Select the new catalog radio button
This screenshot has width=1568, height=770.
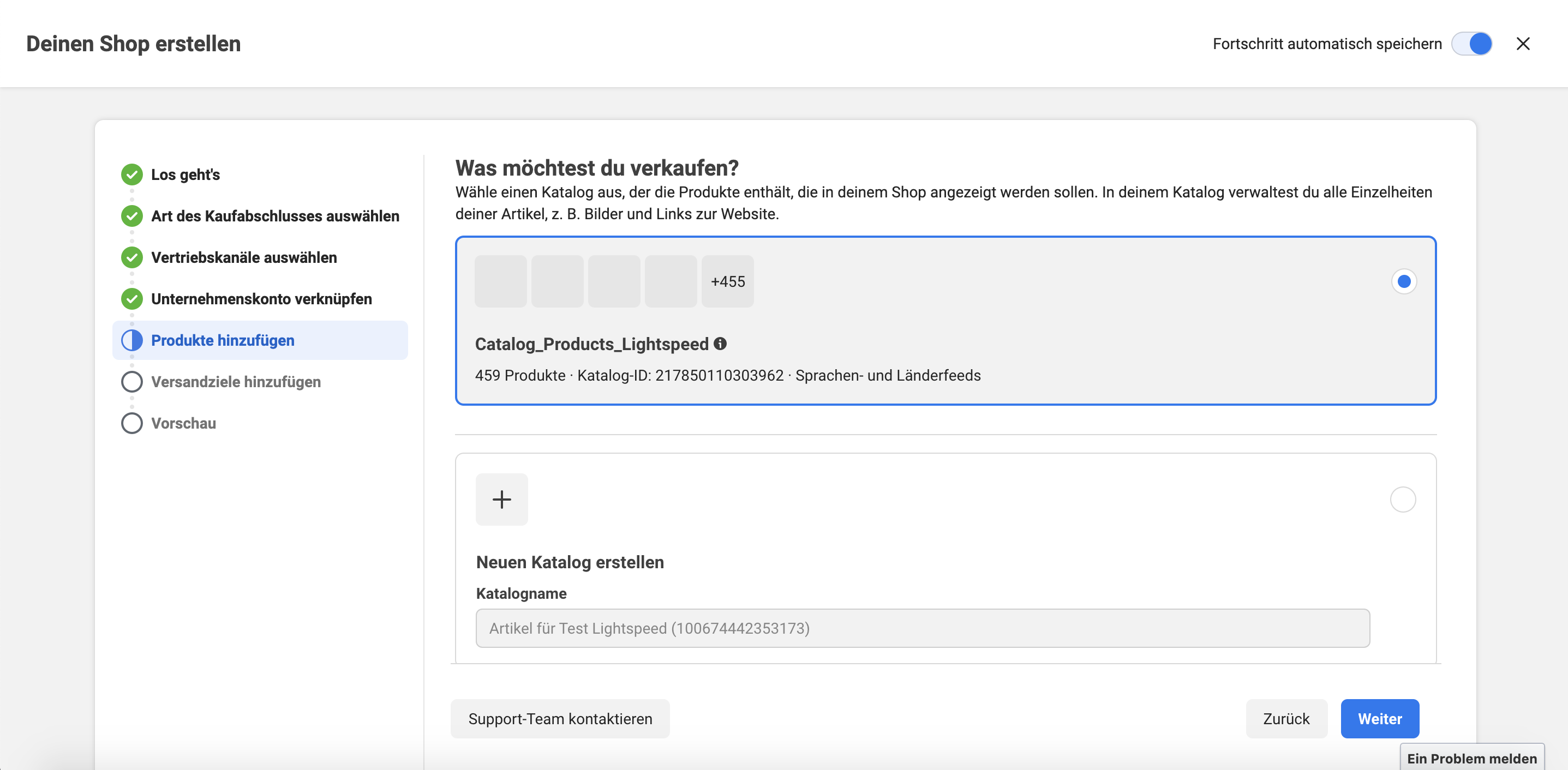[x=1403, y=500]
